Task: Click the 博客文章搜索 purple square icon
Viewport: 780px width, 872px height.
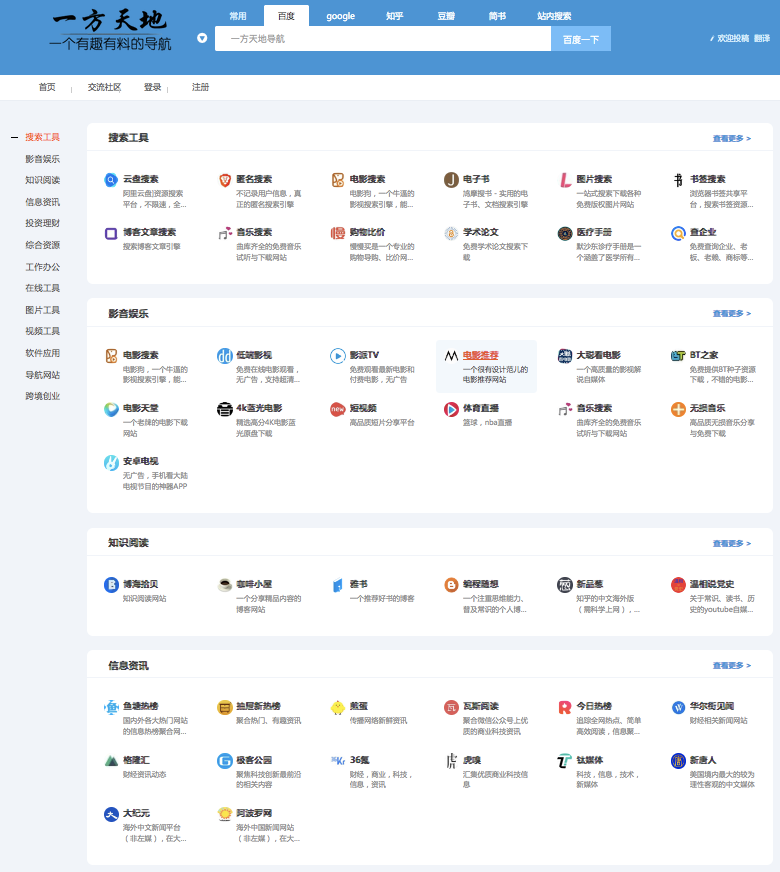Action: [111, 233]
